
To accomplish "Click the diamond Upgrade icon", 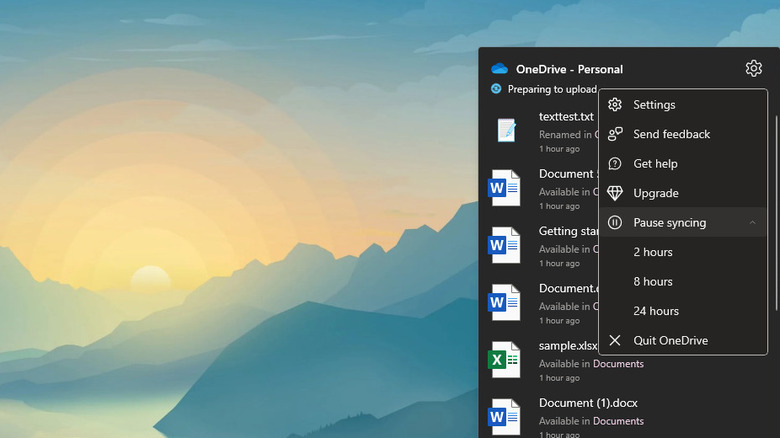I will click(615, 193).
